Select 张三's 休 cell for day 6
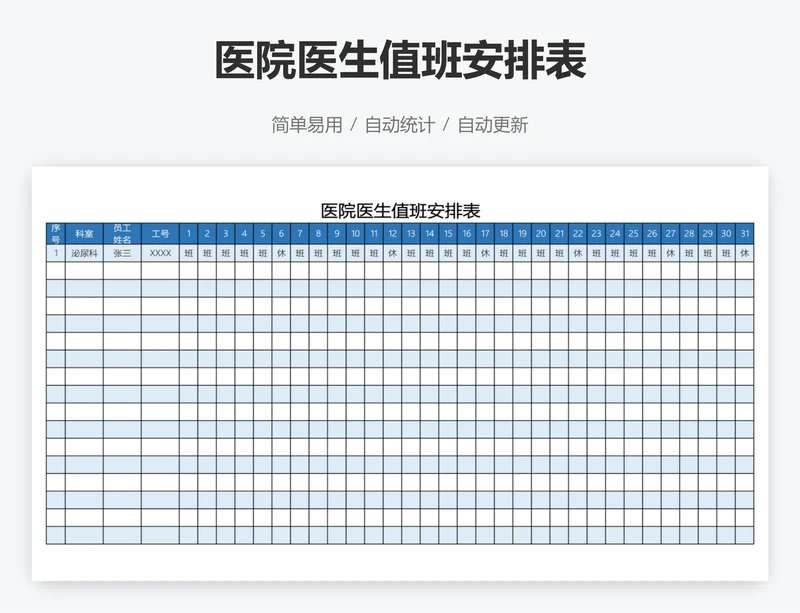800x613 pixels. 281,253
